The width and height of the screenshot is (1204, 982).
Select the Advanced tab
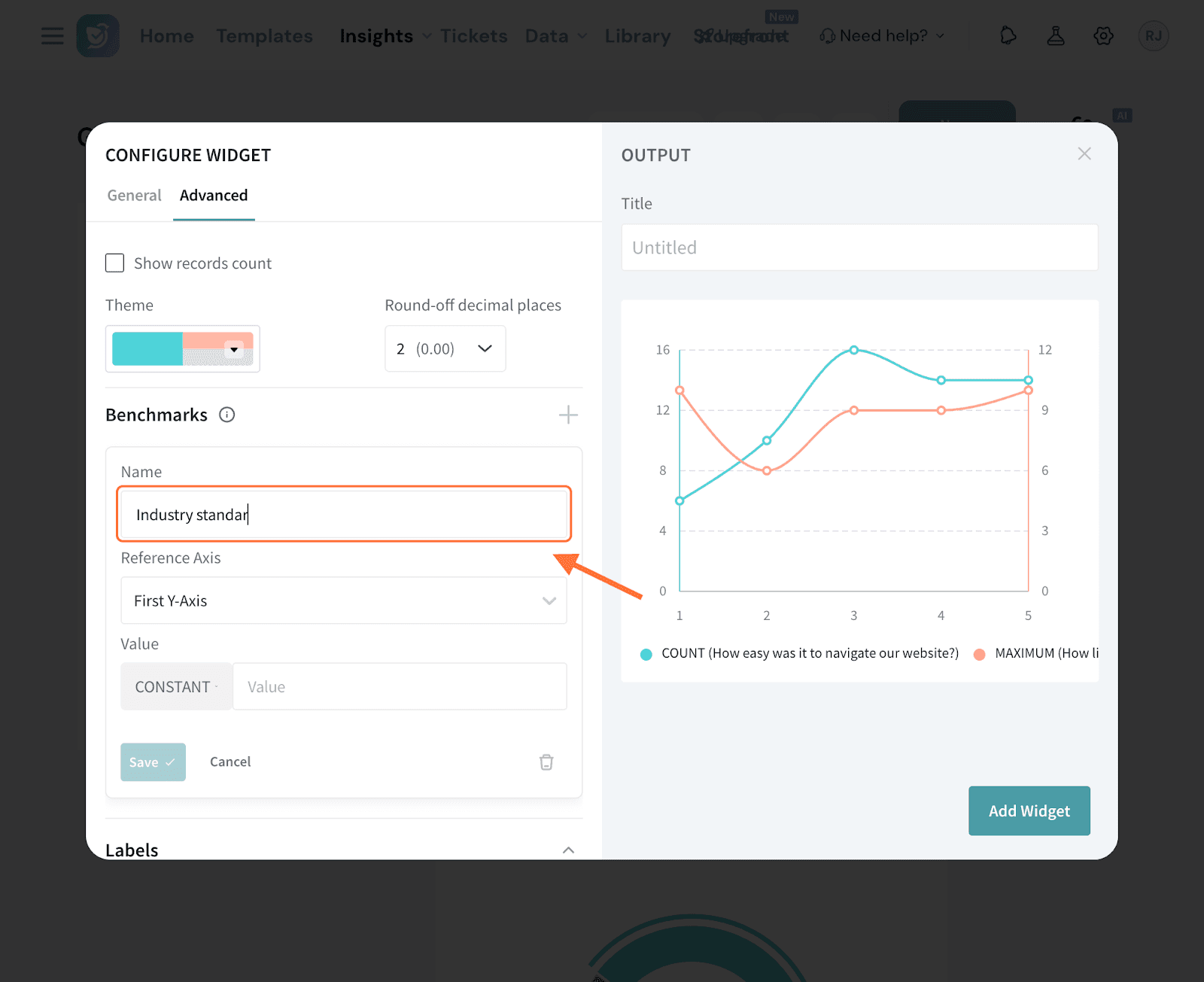tap(214, 196)
